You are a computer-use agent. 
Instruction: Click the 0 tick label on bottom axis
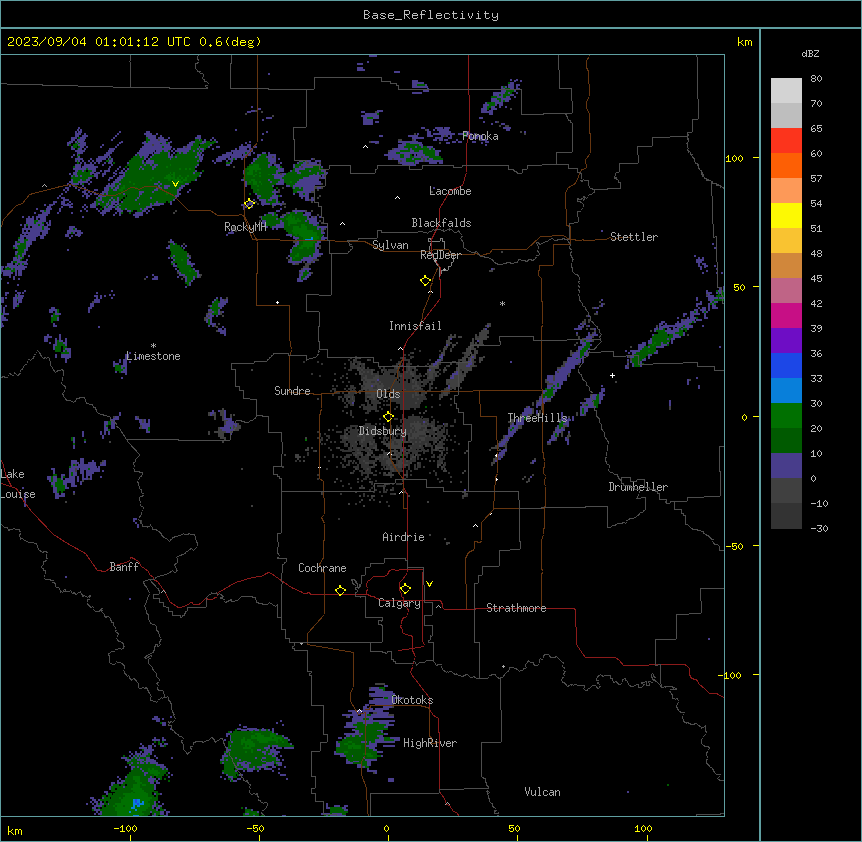[386, 828]
